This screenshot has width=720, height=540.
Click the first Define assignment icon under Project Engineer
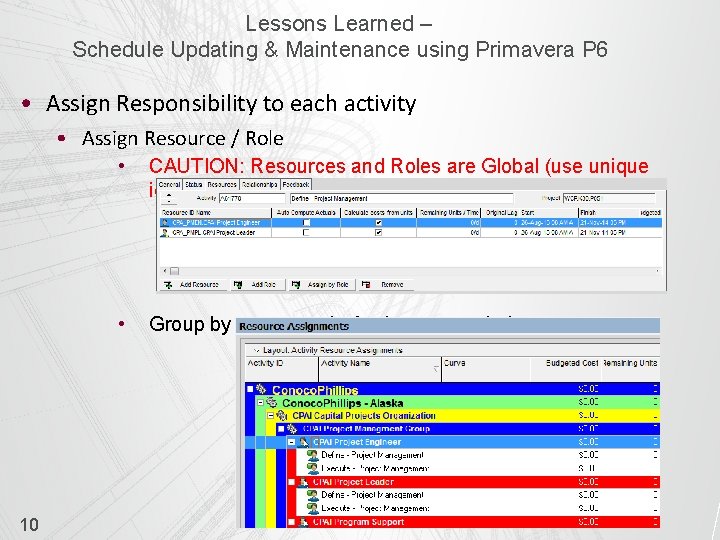coord(313,455)
